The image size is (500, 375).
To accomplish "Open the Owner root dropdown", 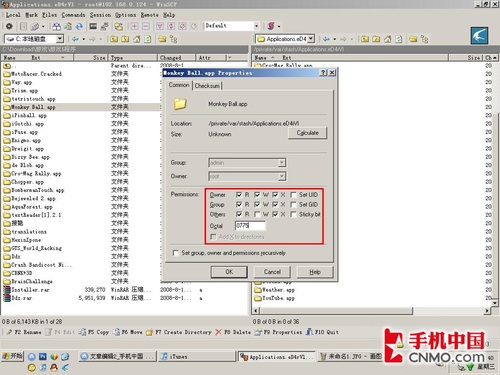I will [282, 176].
